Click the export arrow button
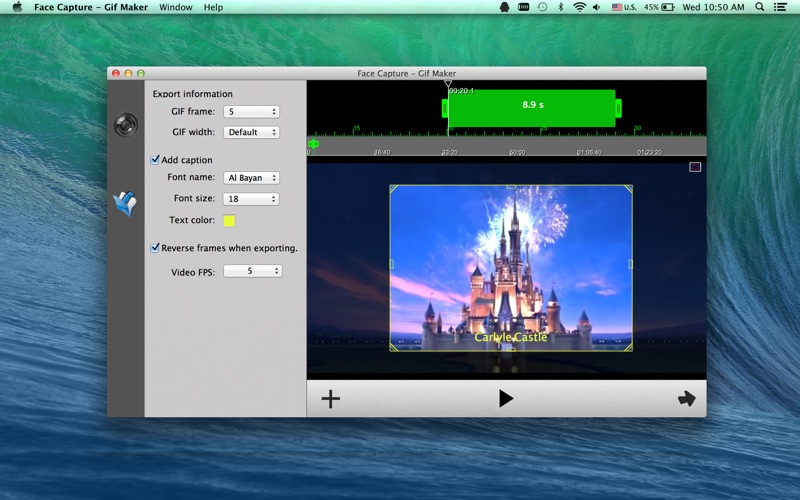 [687, 398]
